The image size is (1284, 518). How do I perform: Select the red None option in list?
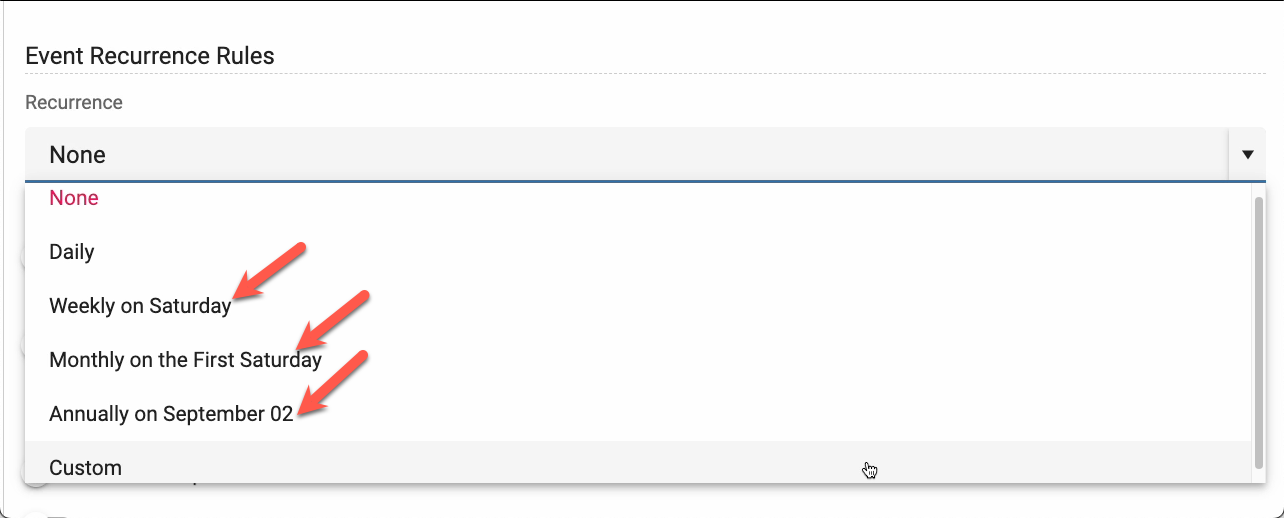[74, 198]
